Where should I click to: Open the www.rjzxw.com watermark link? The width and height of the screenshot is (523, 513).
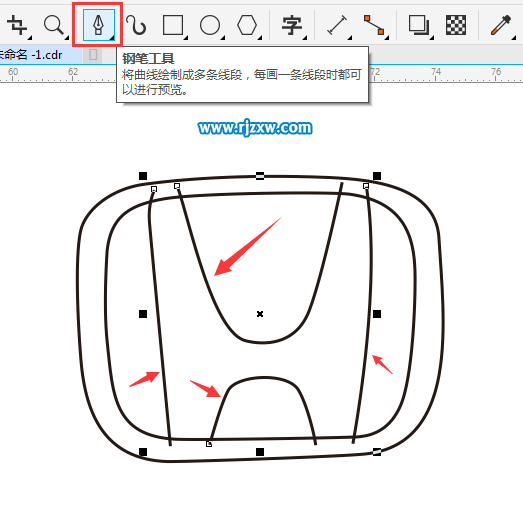(255, 128)
